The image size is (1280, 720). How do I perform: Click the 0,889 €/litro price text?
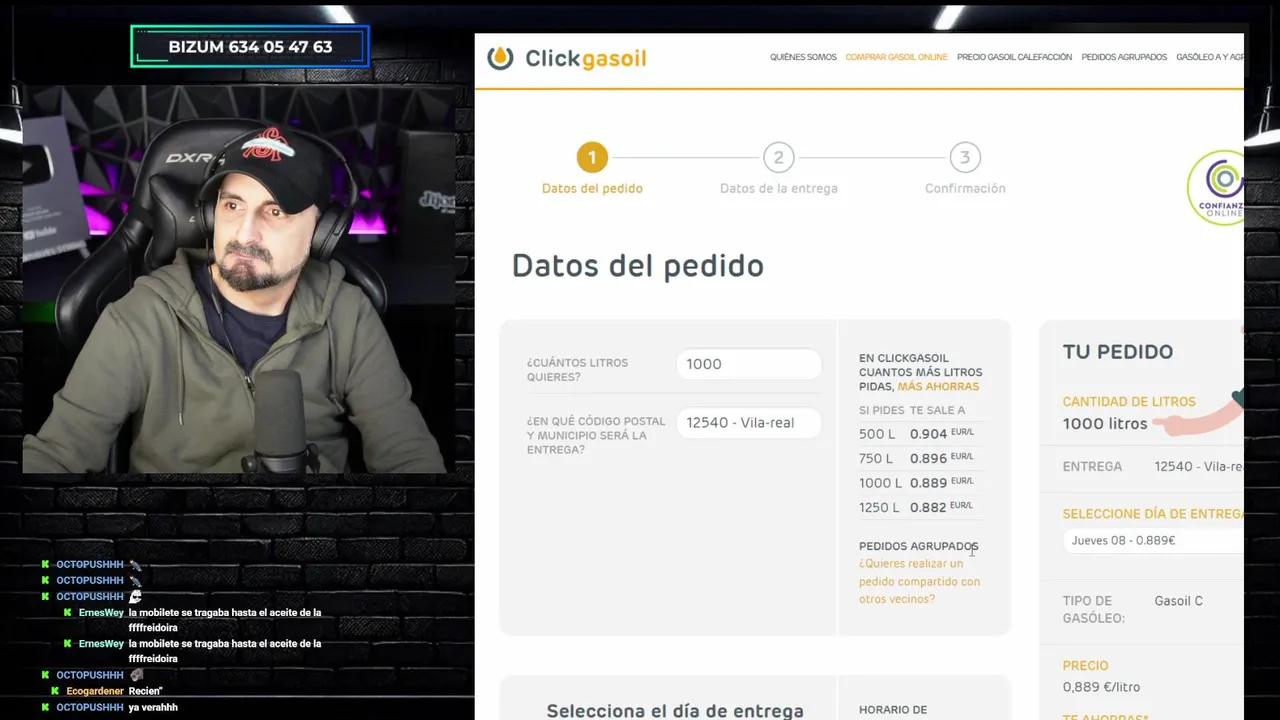click(x=1101, y=687)
